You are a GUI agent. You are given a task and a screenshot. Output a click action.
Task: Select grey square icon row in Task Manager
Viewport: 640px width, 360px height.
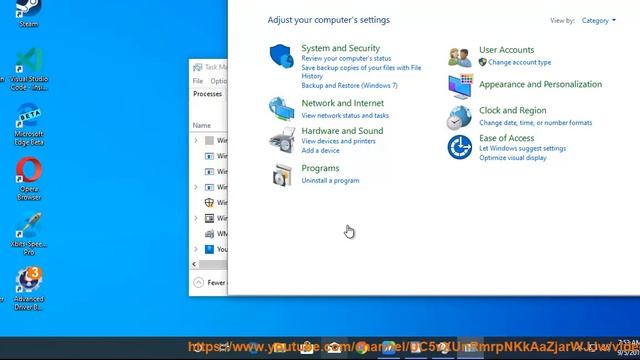pos(210,140)
